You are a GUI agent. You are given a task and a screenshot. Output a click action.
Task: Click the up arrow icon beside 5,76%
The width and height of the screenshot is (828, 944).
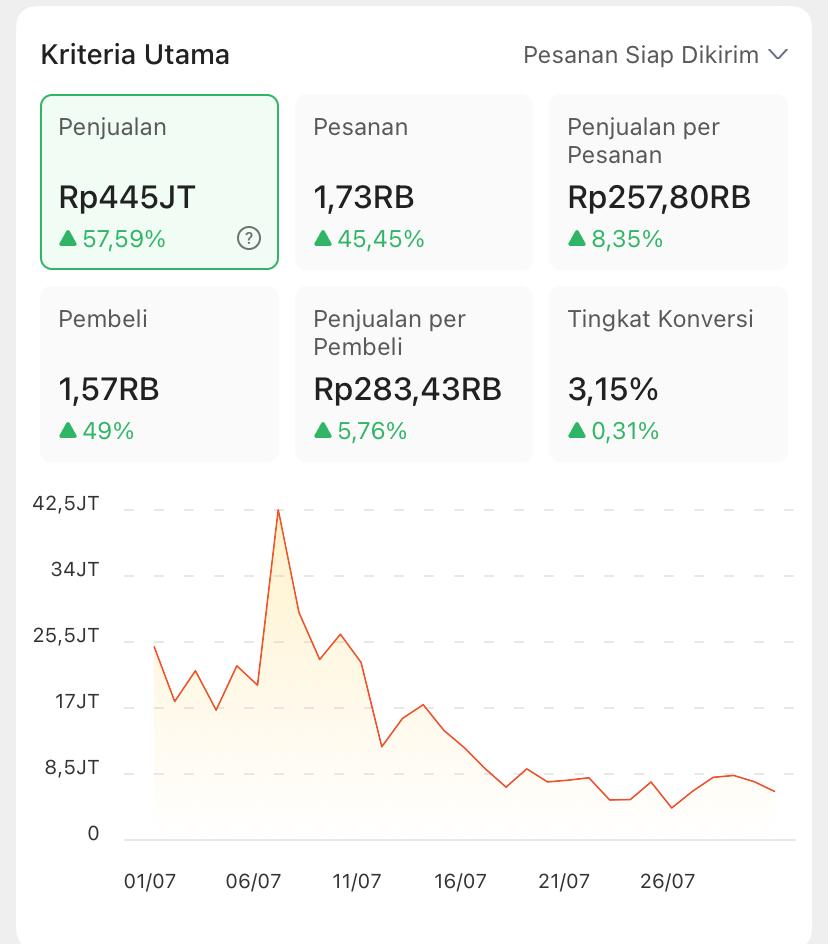323,430
